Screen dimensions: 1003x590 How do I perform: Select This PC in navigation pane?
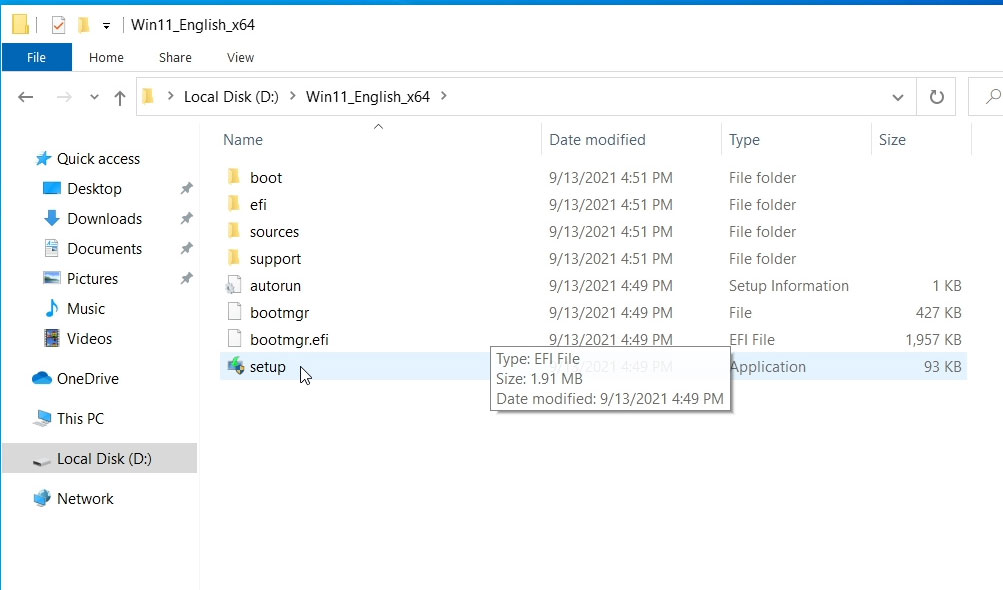point(80,419)
